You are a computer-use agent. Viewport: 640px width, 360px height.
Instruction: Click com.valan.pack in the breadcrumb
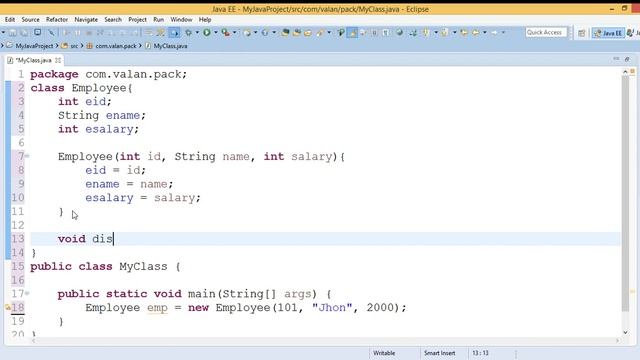pos(116,46)
